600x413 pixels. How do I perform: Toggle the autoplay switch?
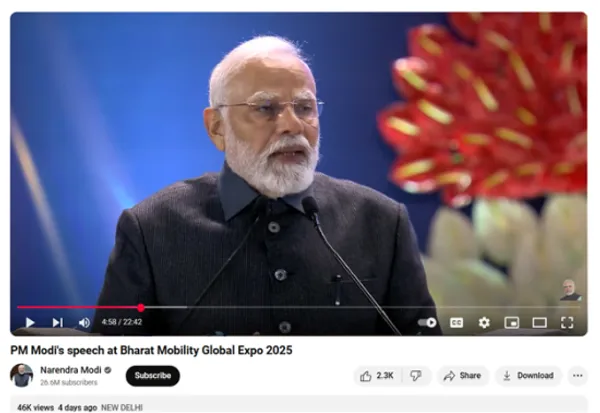point(427,322)
